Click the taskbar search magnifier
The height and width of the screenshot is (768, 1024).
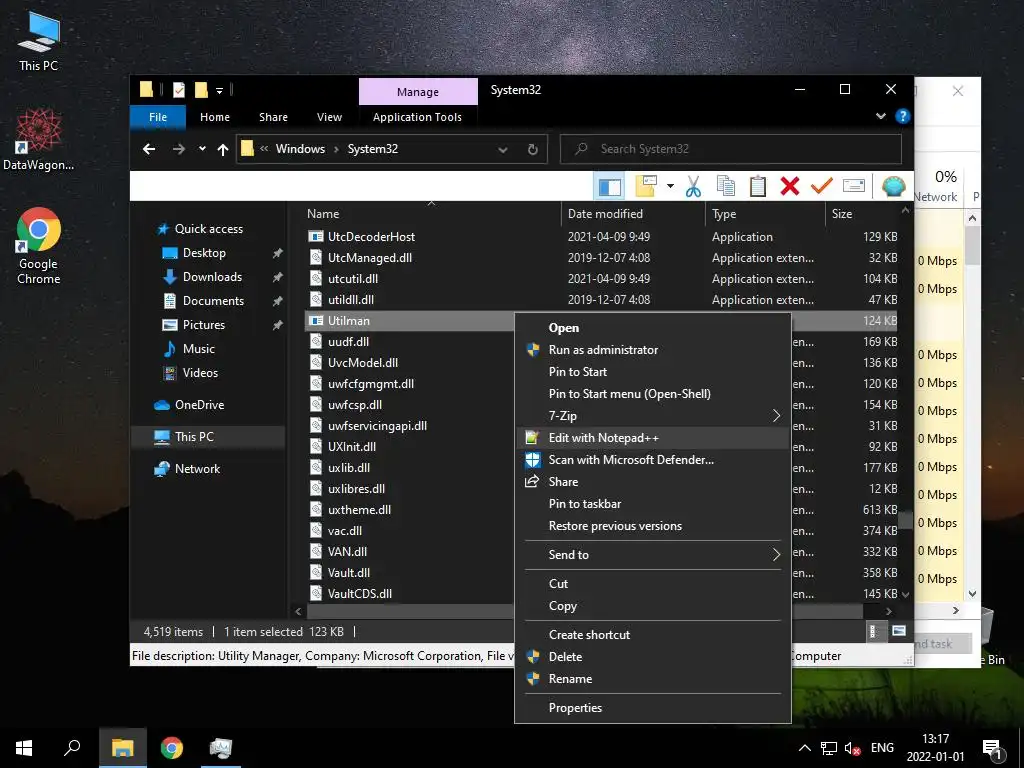(x=72, y=748)
